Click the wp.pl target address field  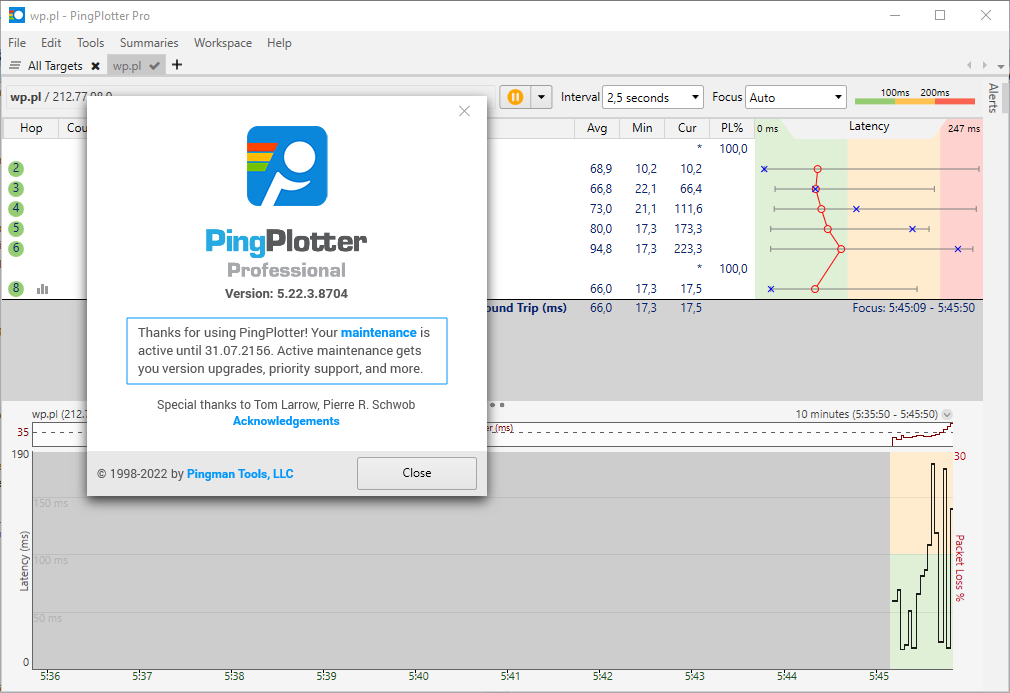coord(251,97)
